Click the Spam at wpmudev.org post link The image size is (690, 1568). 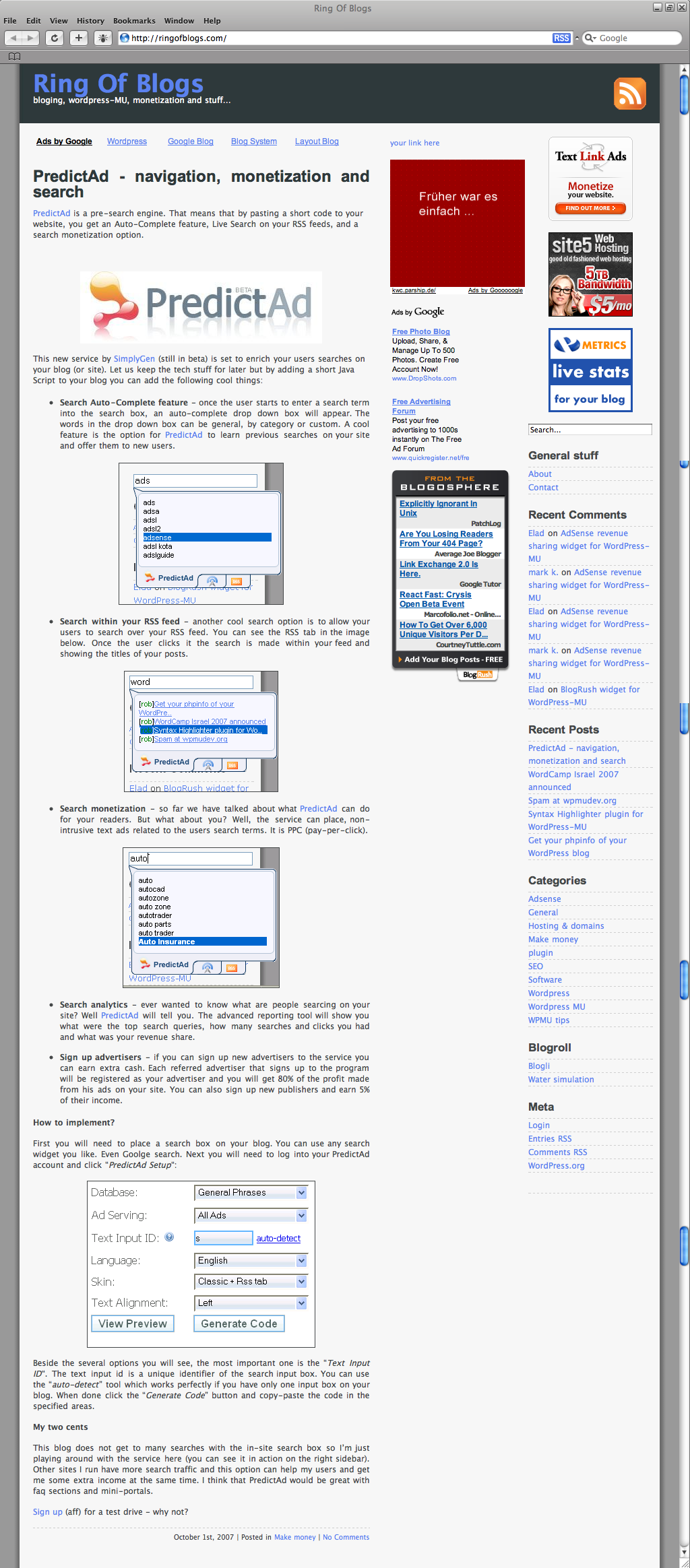[572, 801]
